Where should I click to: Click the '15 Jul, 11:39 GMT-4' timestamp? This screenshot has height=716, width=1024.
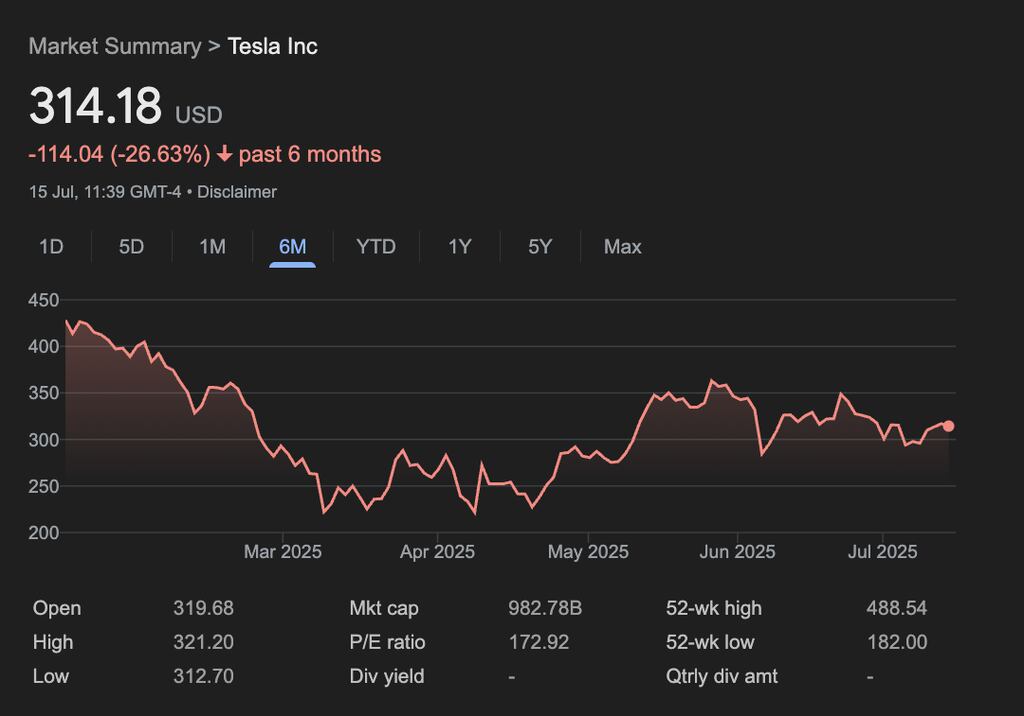105,192
